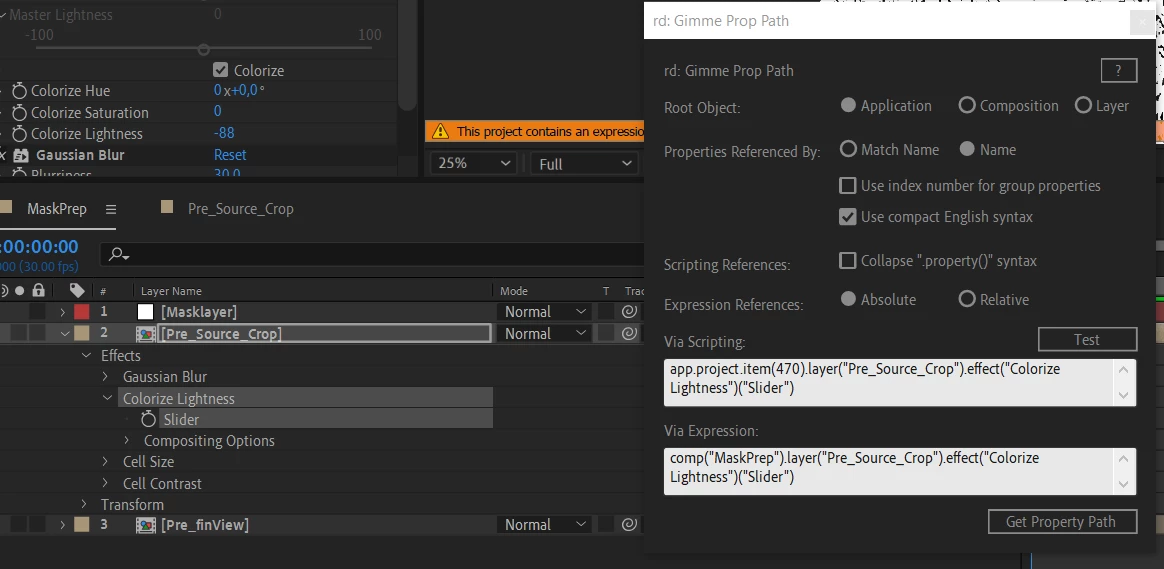Click the warning icon in expression banner
Viewport: 1164px width, 569px height.
click(440, 131)
